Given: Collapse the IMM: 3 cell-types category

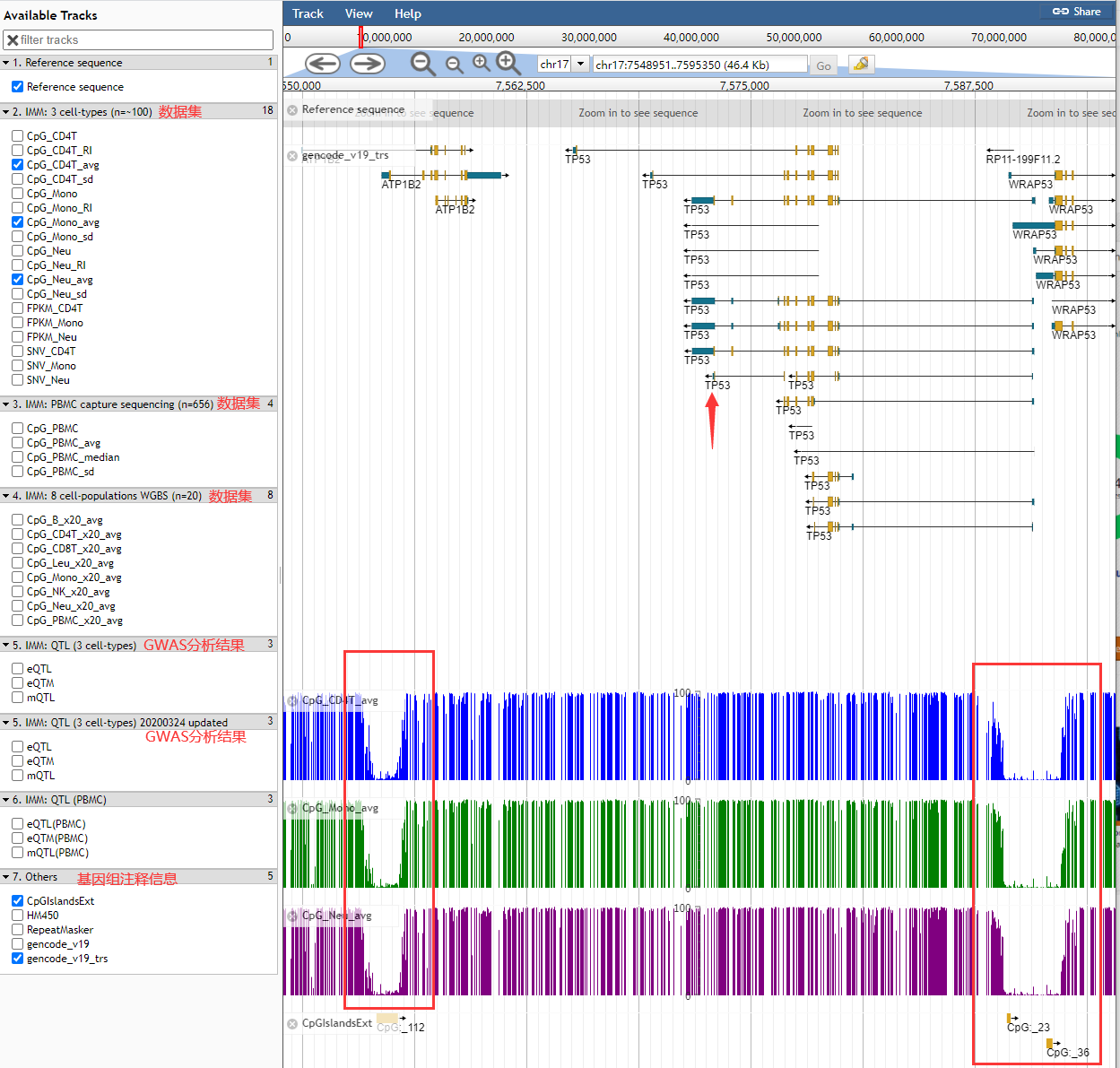Looking at the screenshot, I should [138, 111].
